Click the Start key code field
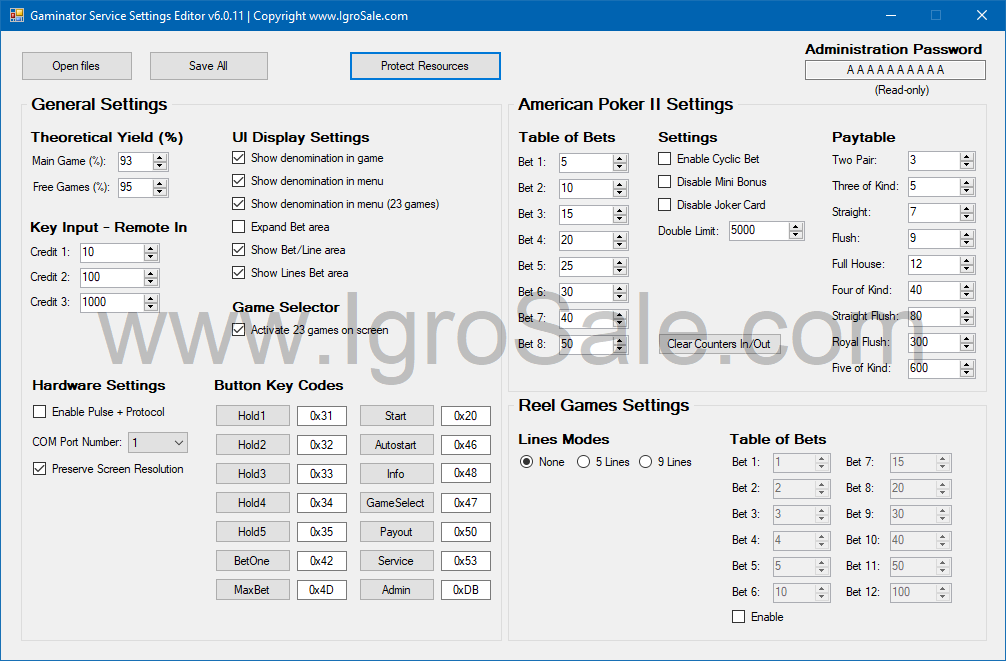This screenshot has height=661, width=1006. click(465, 416)
